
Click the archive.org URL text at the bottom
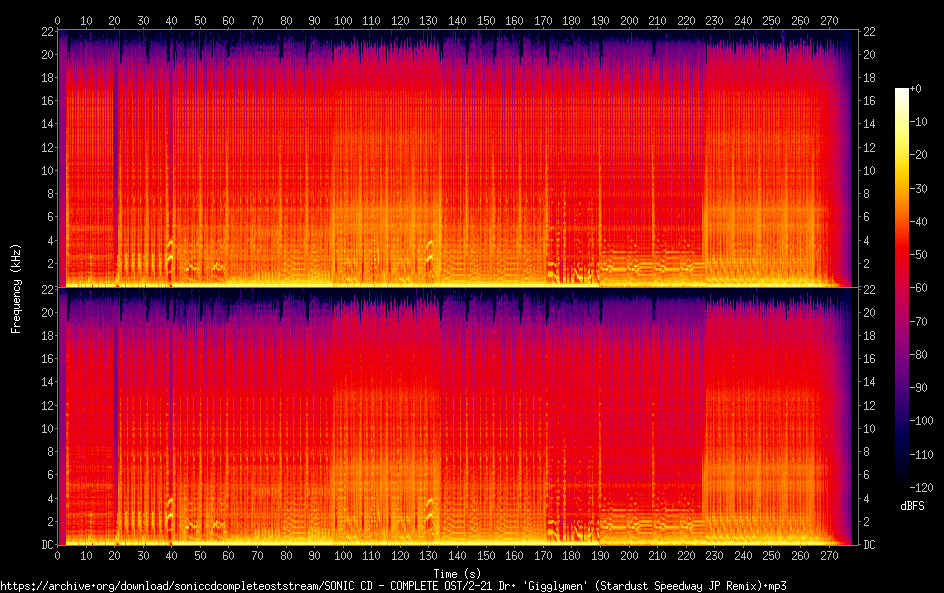[393, 585]
